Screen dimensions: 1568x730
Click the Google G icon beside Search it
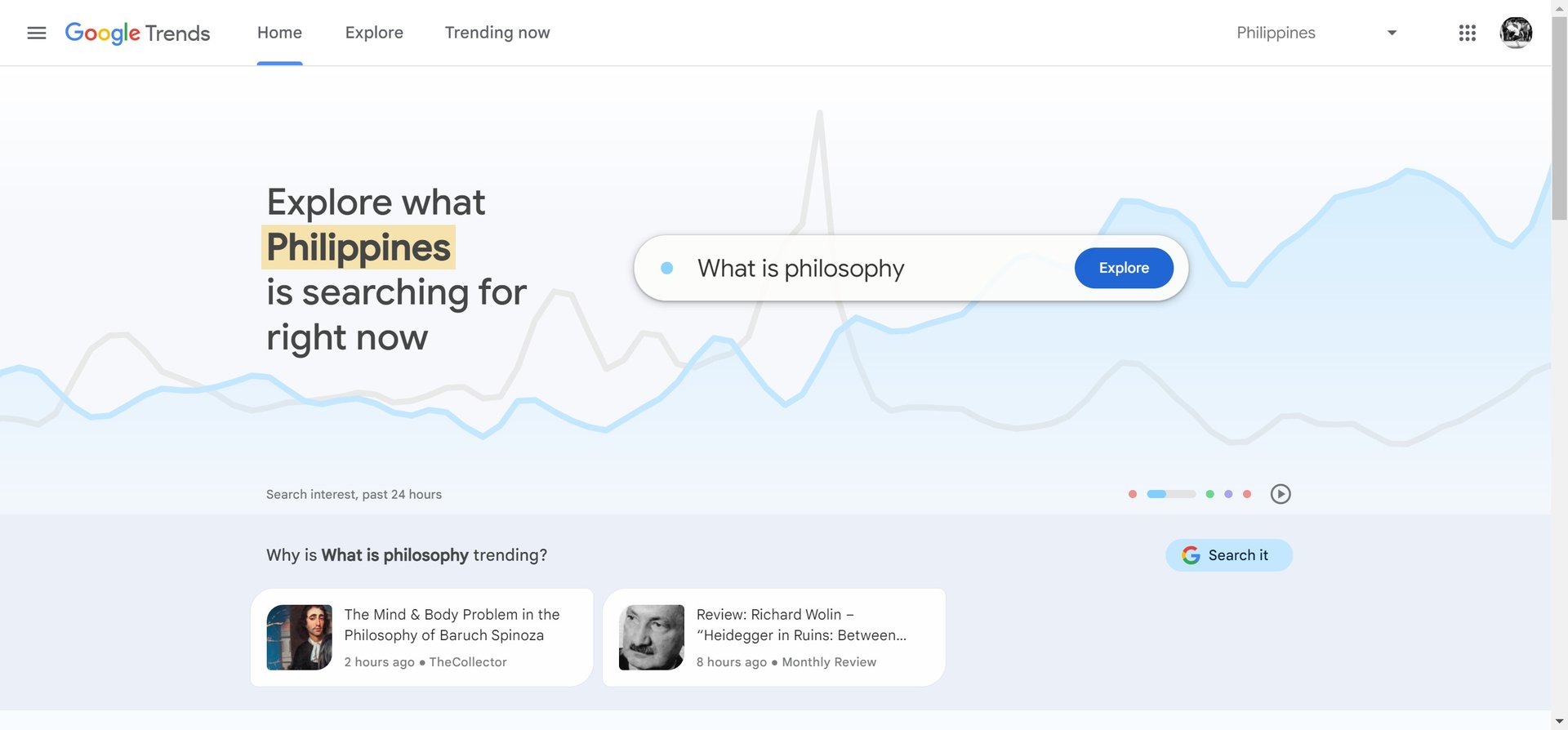click(1192, 554)
